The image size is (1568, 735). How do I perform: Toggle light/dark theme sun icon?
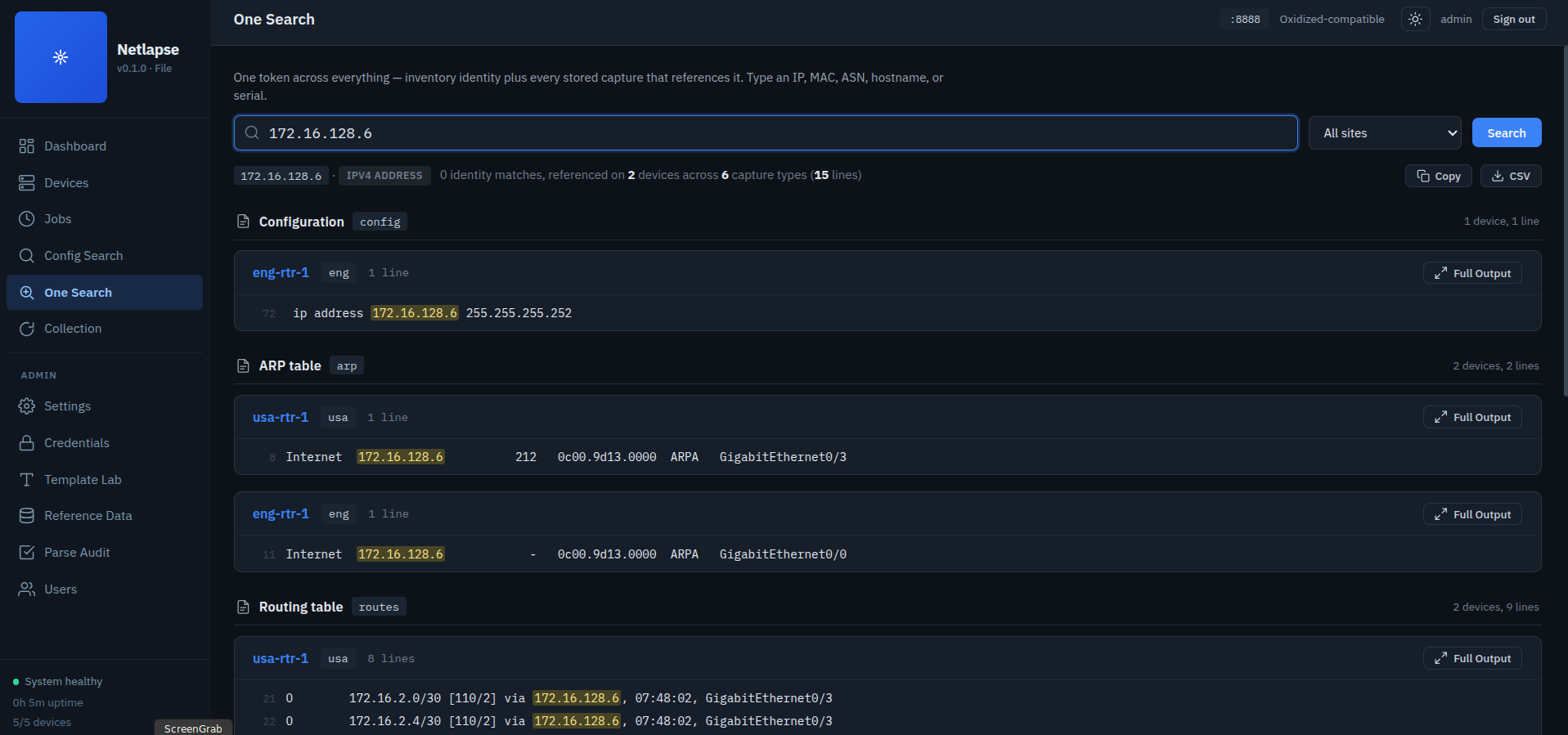1415,19
